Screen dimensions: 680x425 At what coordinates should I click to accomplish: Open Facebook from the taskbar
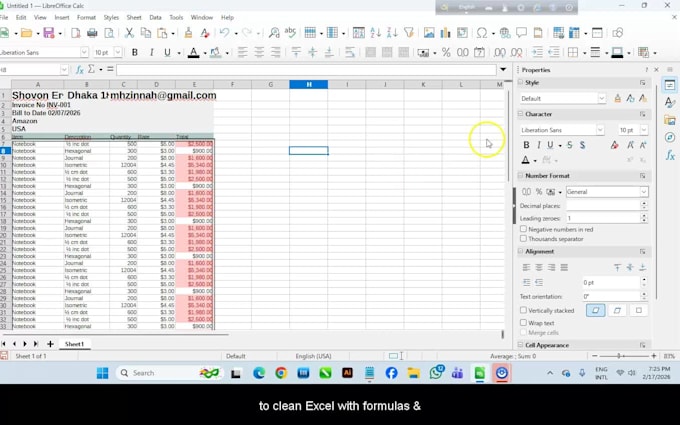[392, 373]
